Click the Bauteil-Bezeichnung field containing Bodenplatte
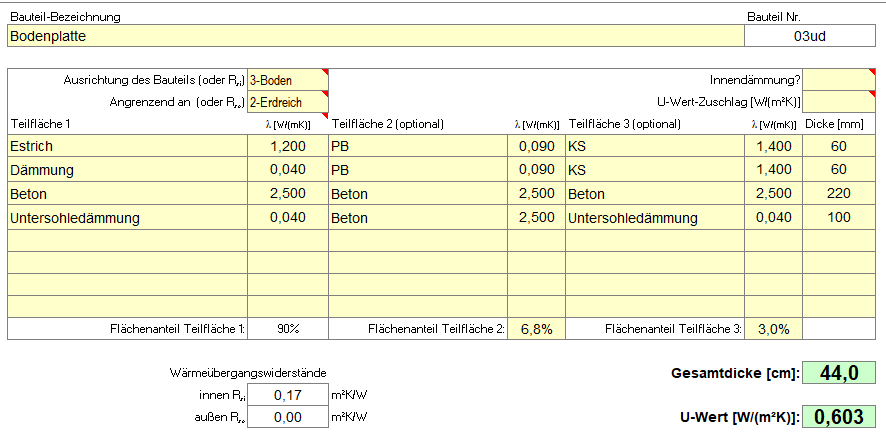This screenshot has height=439, width=886. (x=375, y=36)
